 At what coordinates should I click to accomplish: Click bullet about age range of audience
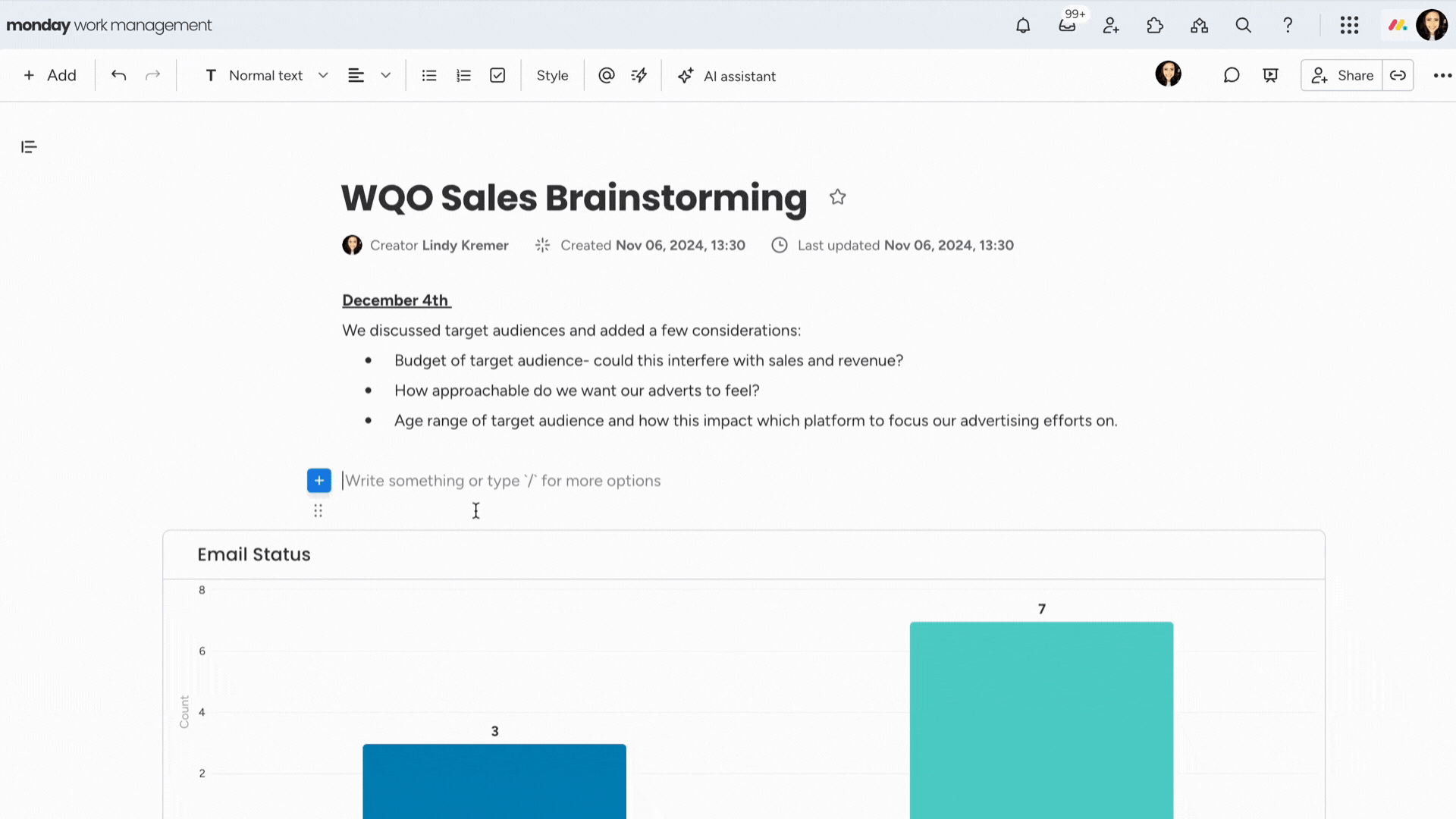click(755, 421)
